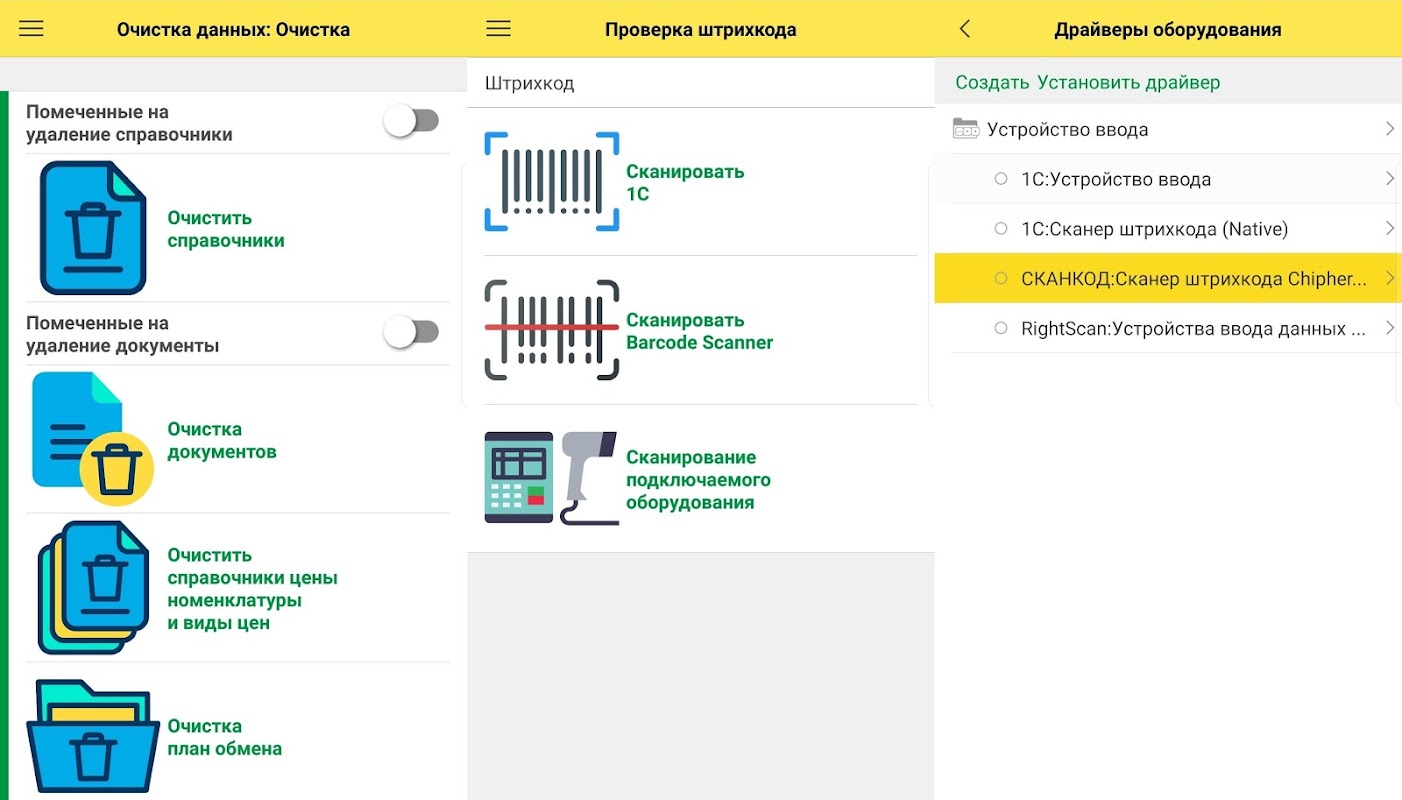Select the 1С:Устройство ввода row text
Screen dimensions: 1402x800
click(1116, 180)
